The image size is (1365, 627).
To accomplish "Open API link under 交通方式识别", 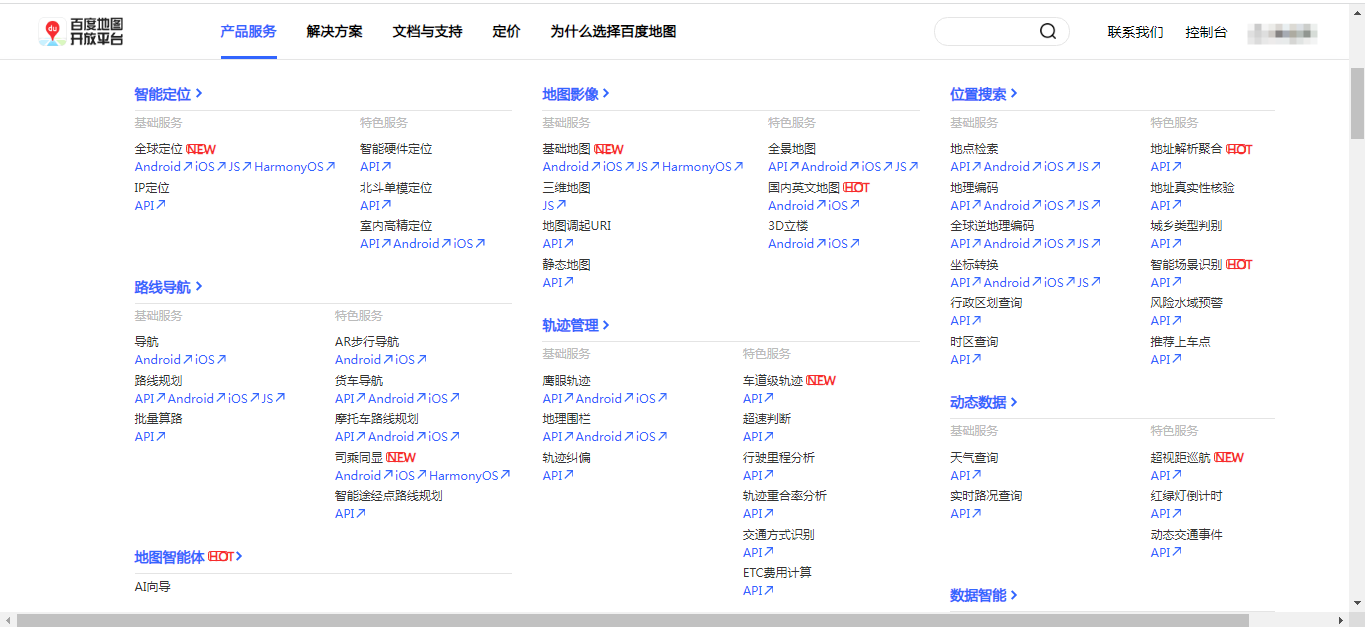I will 759,552.
